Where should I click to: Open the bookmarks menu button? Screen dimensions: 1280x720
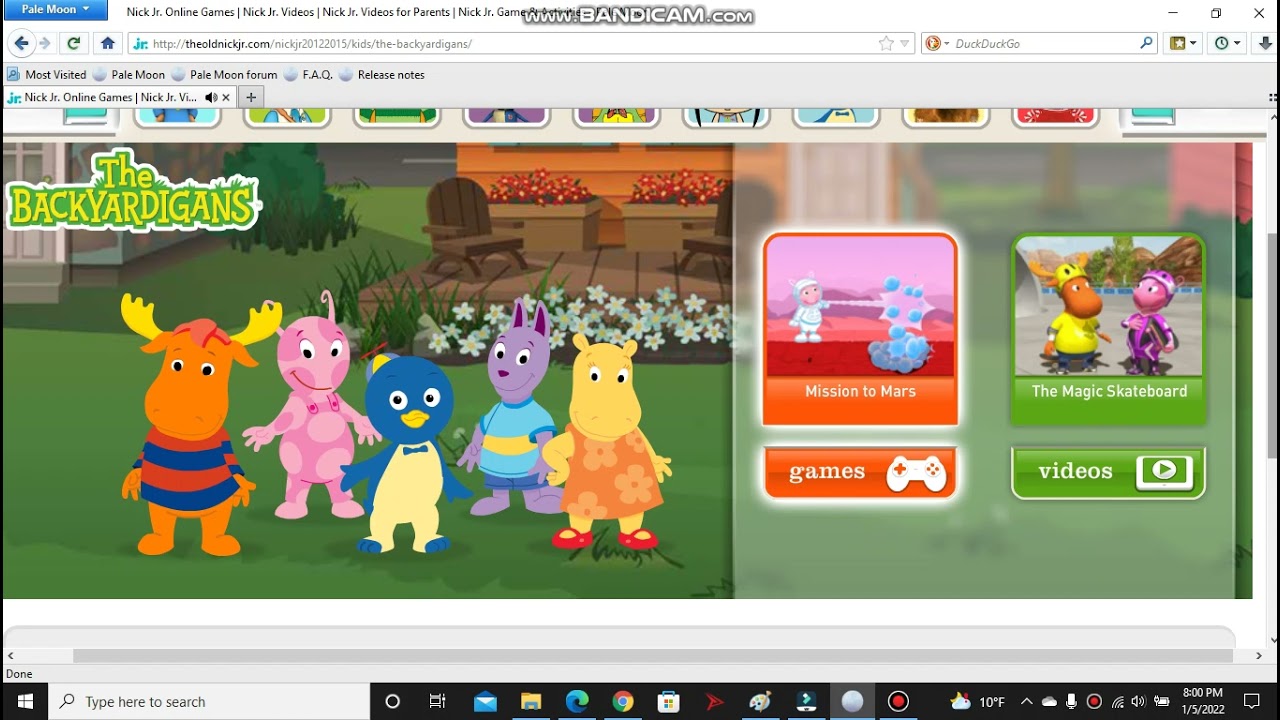(x=1183, y=43)
